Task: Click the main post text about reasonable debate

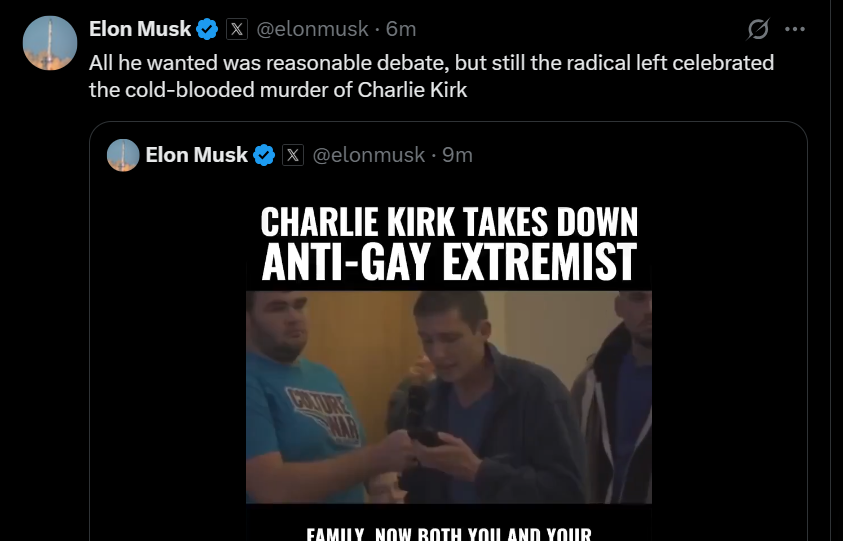Action: coord(431,76)
